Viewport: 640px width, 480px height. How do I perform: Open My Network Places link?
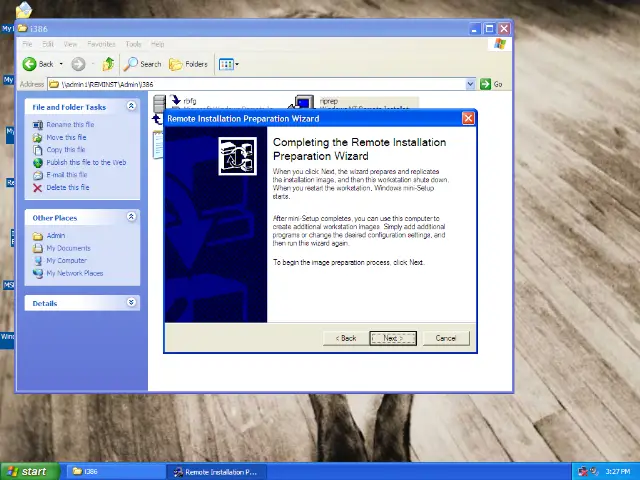[x=75, y=273]
